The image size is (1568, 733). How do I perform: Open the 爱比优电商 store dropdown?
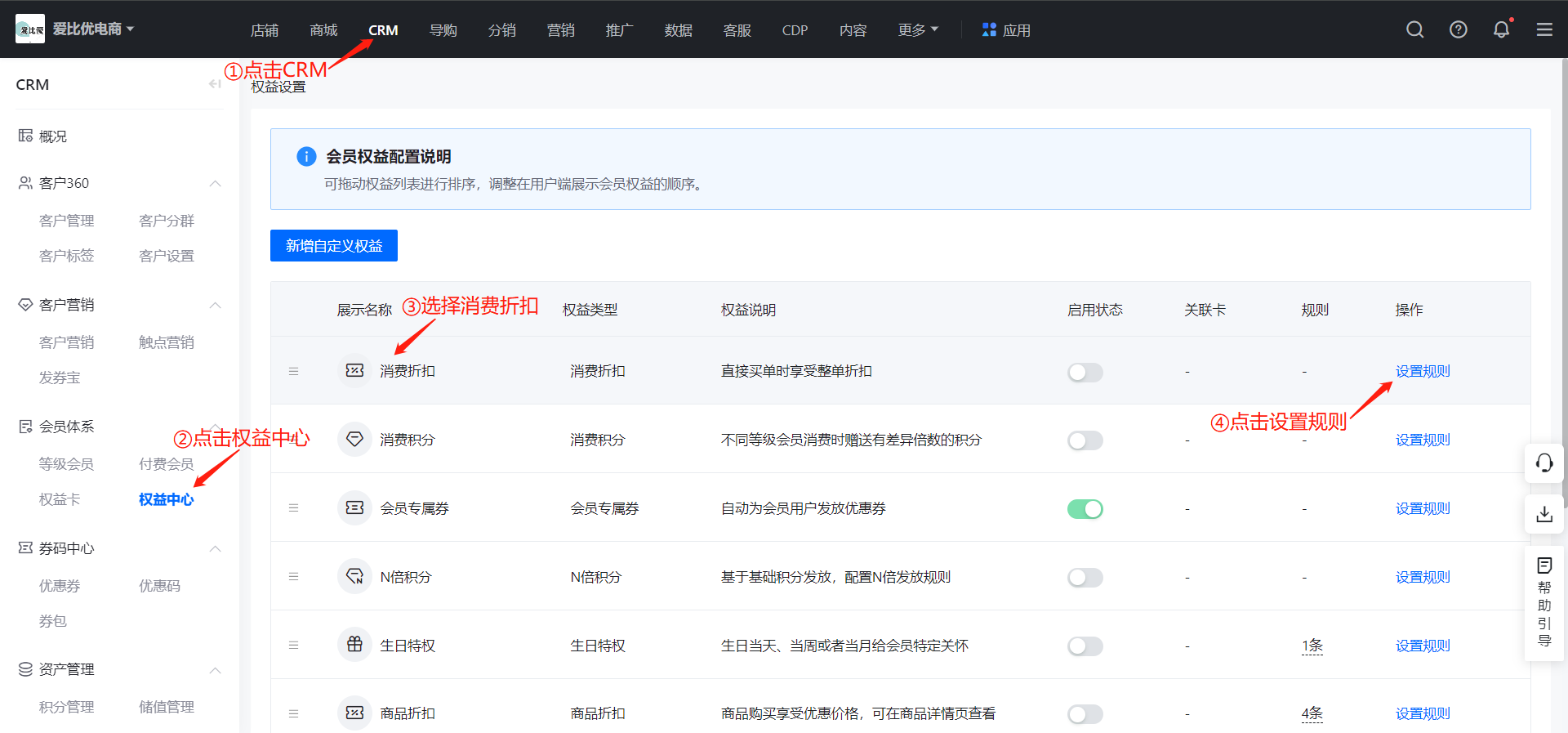point(94,29)
